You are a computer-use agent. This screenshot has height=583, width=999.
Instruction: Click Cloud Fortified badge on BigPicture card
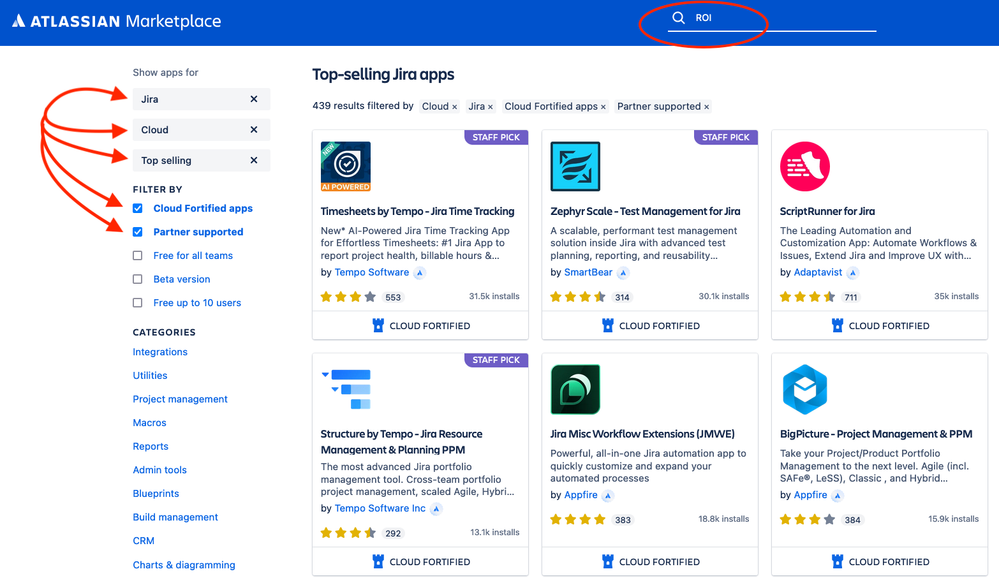click(880, 561)
